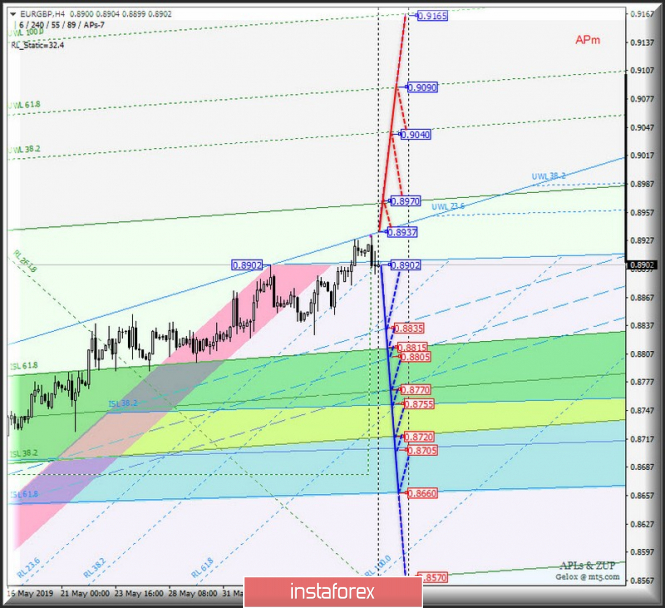Select the 0.8835 red price label
Screen dimensions: 665x608
(409, 329)
